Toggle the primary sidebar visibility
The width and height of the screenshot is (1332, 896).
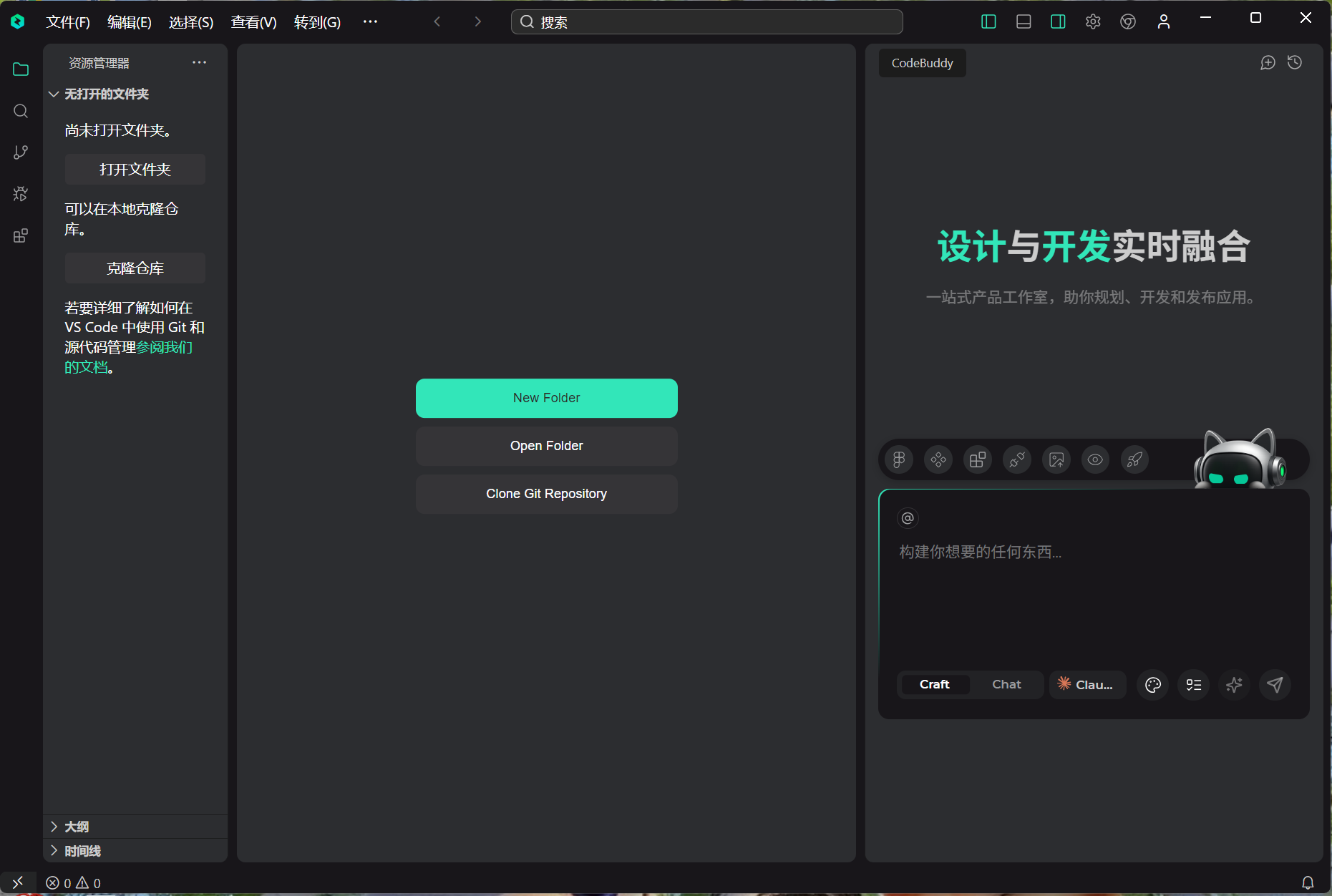(988, 21)
